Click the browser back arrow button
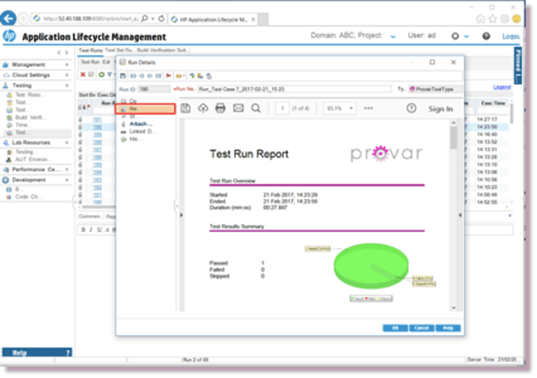This screenshot has width=537, height=378. [8, 18]
